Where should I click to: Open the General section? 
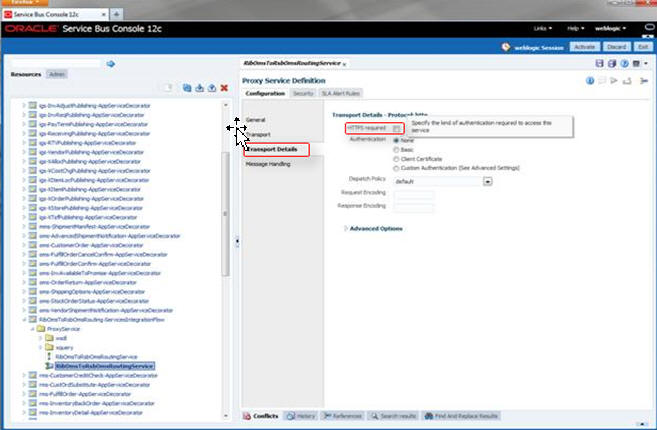point(256,120)
